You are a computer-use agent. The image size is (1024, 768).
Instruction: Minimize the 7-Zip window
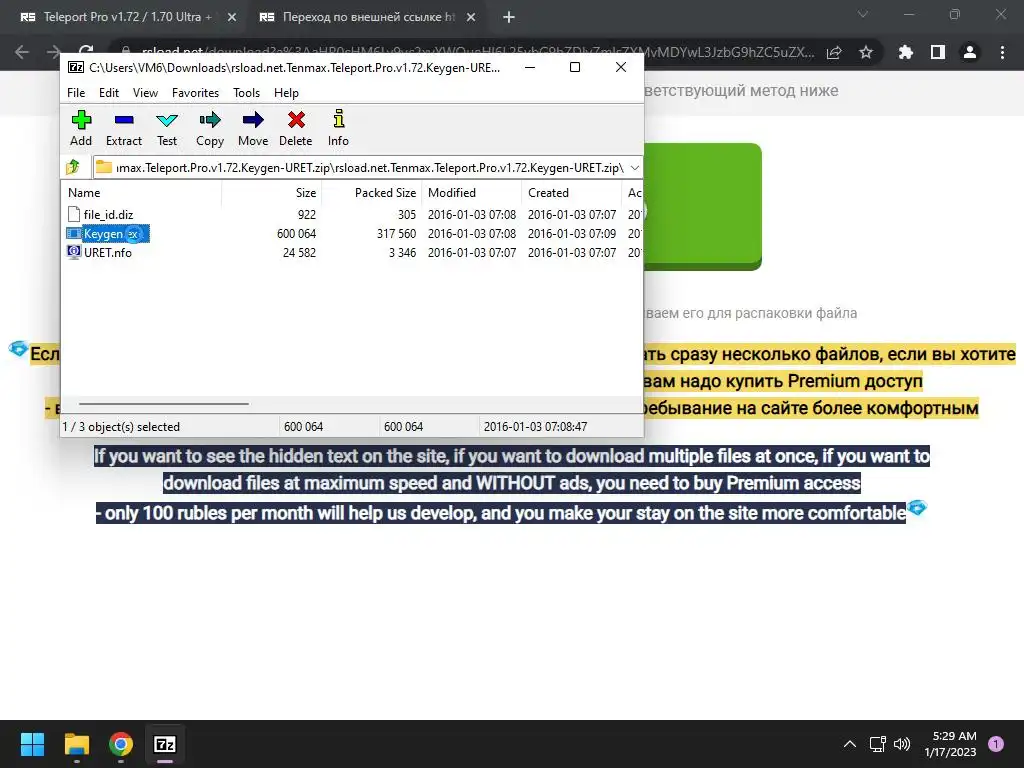coord(530,67)
